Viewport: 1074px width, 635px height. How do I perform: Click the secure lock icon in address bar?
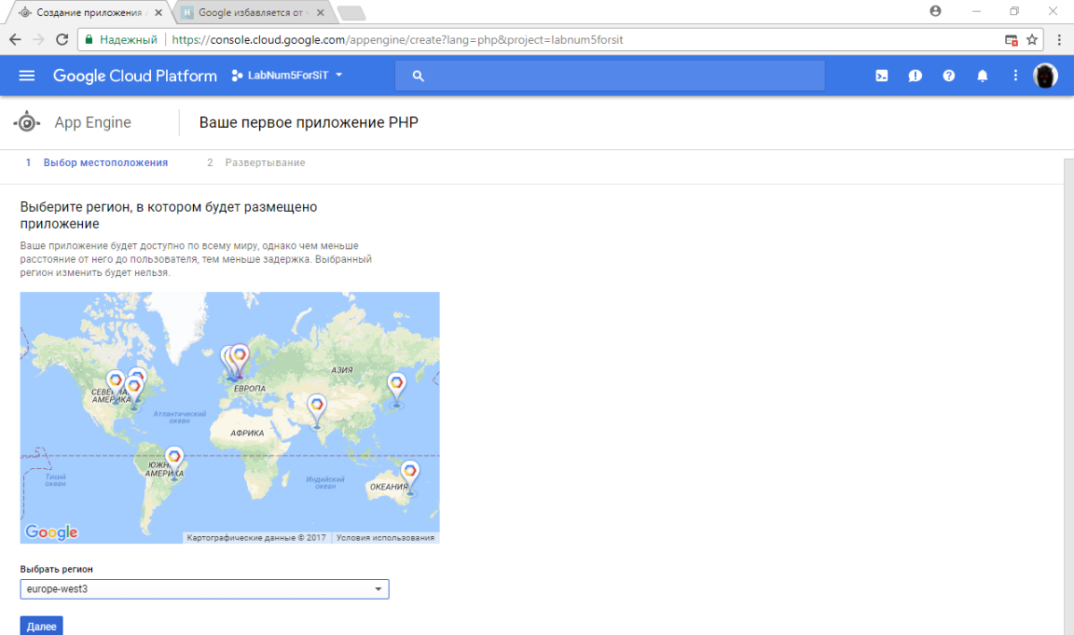88,40
